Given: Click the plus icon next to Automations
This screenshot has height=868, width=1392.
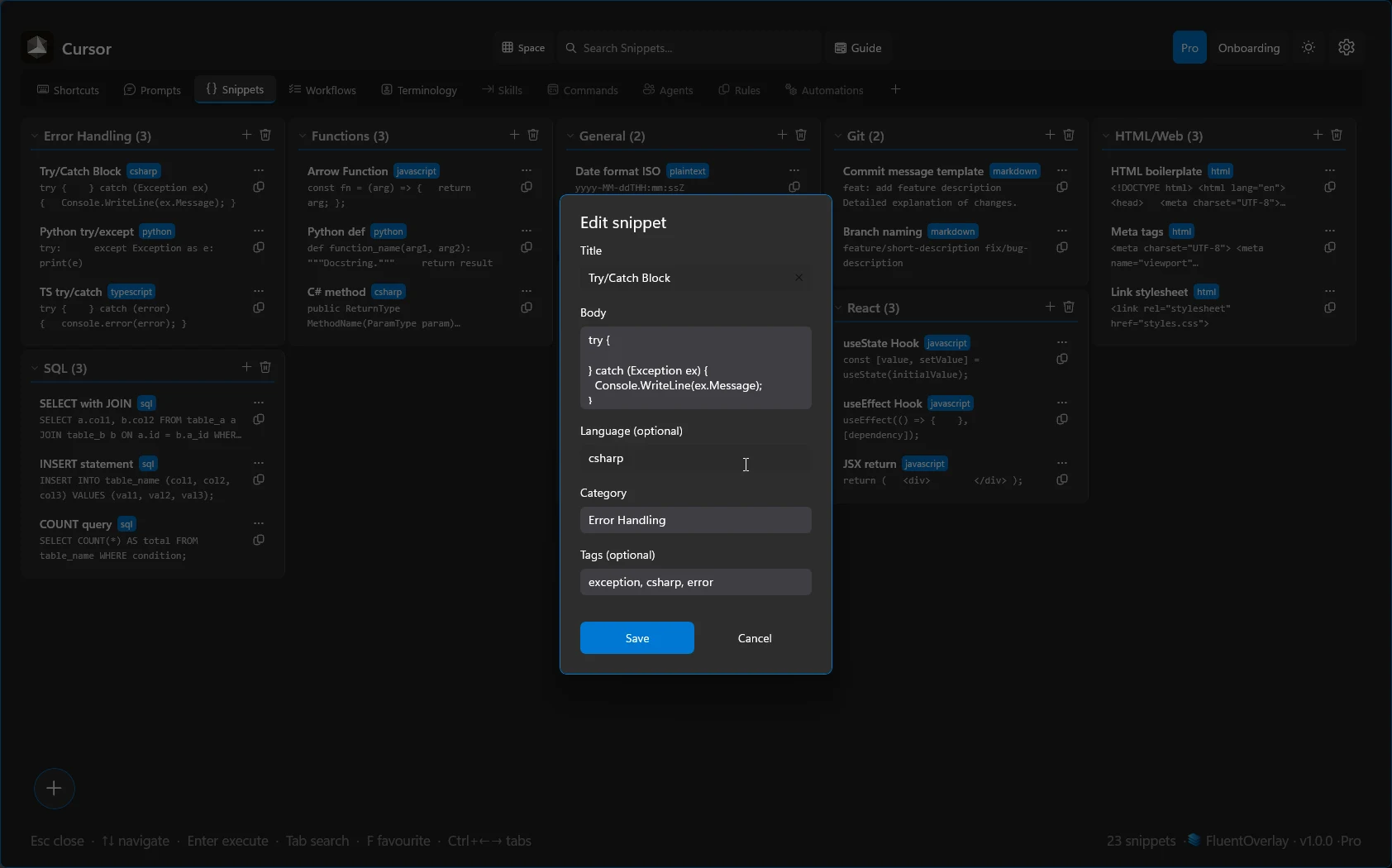Looking at the screenshot, I should coord(895,89).
